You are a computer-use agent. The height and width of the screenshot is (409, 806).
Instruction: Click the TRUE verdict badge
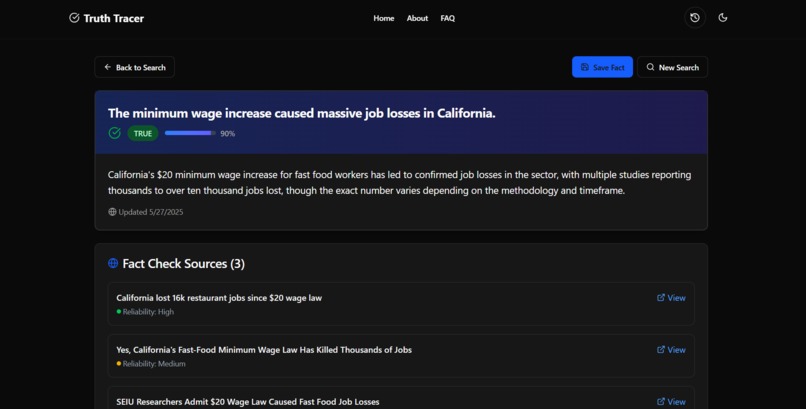143,134
